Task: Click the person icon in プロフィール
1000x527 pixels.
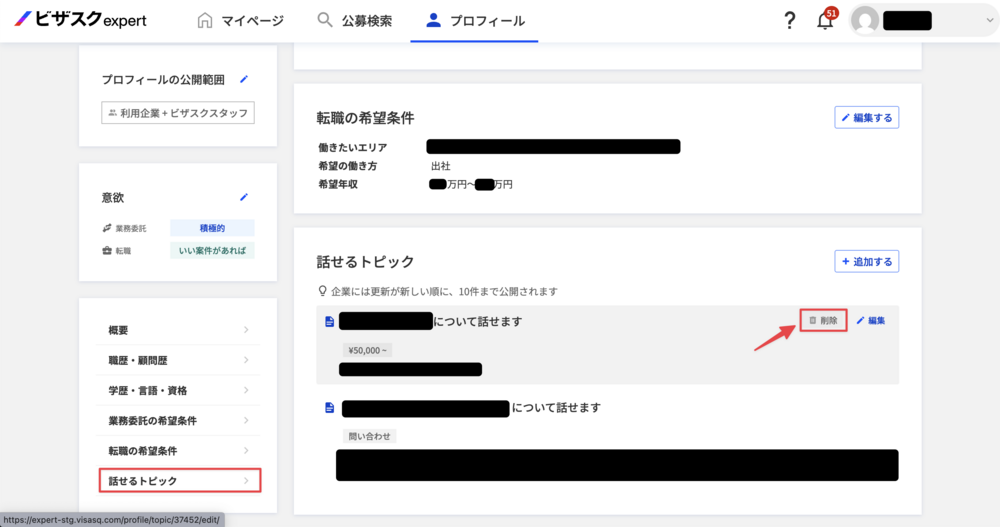Action: pyautogui.click(x=433, y=20)
